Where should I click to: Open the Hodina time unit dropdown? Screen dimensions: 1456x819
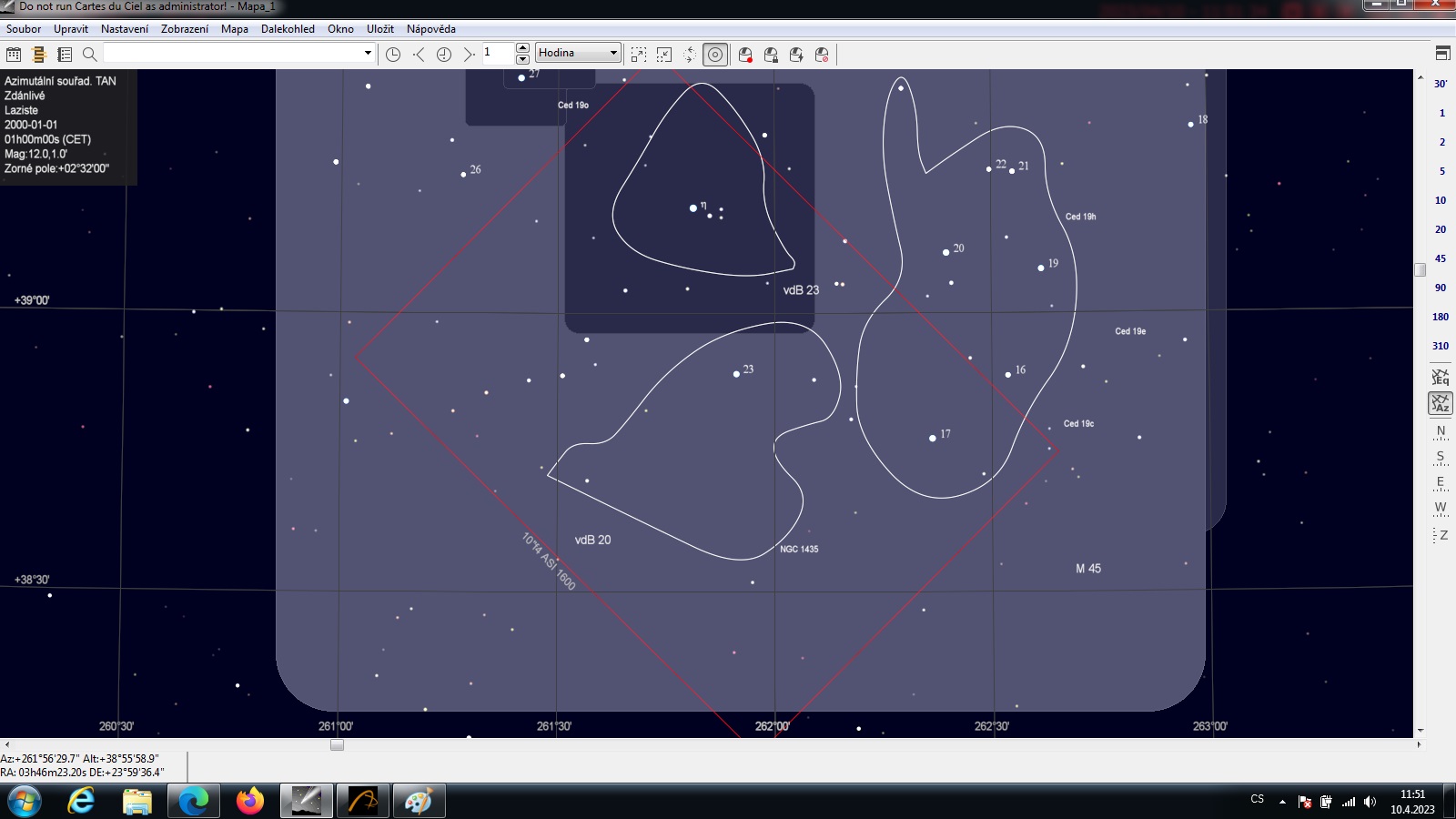pyautogui.click(x=578, y=53)
